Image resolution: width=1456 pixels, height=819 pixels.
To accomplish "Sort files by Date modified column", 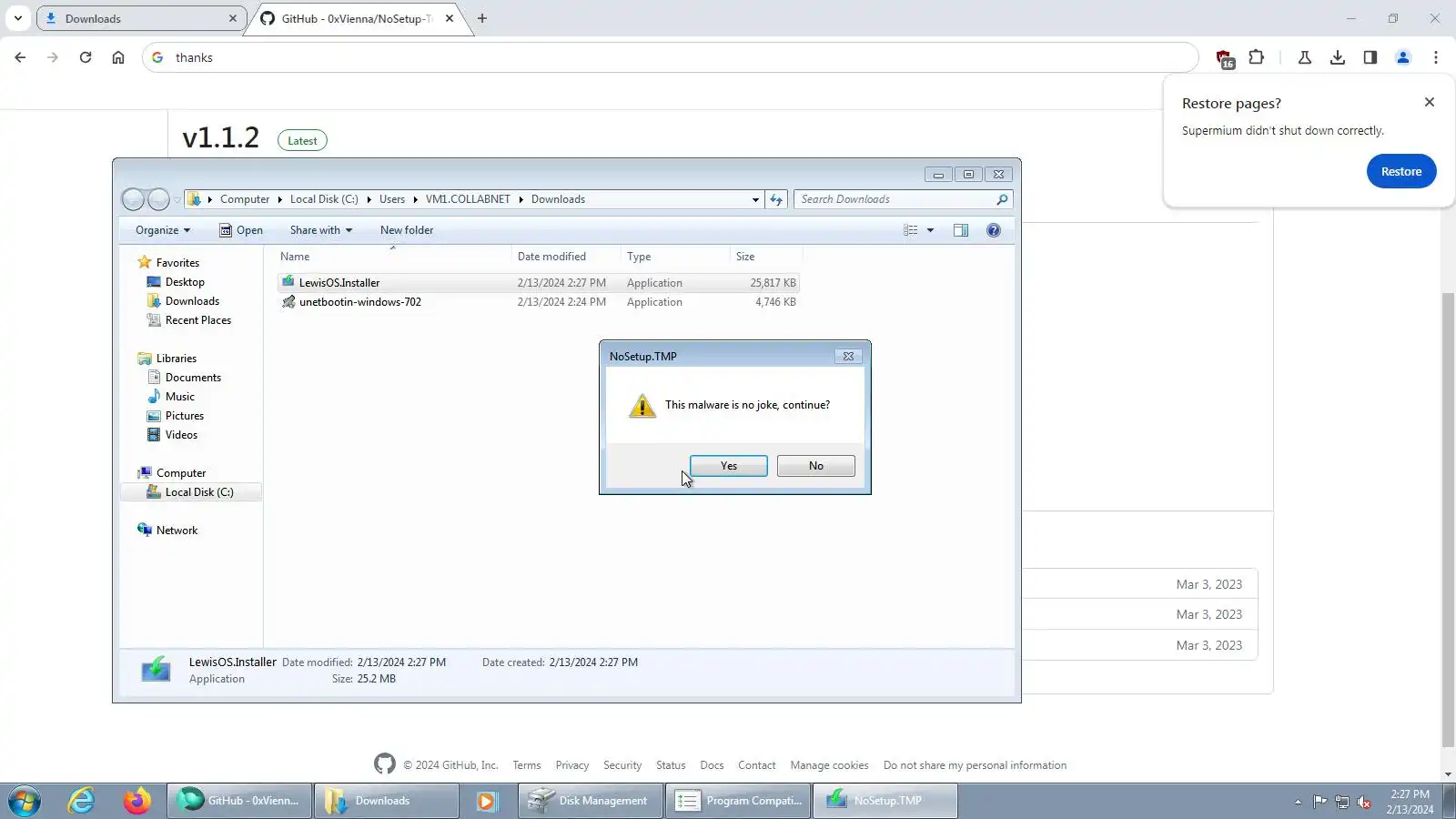I will (565, 257).
